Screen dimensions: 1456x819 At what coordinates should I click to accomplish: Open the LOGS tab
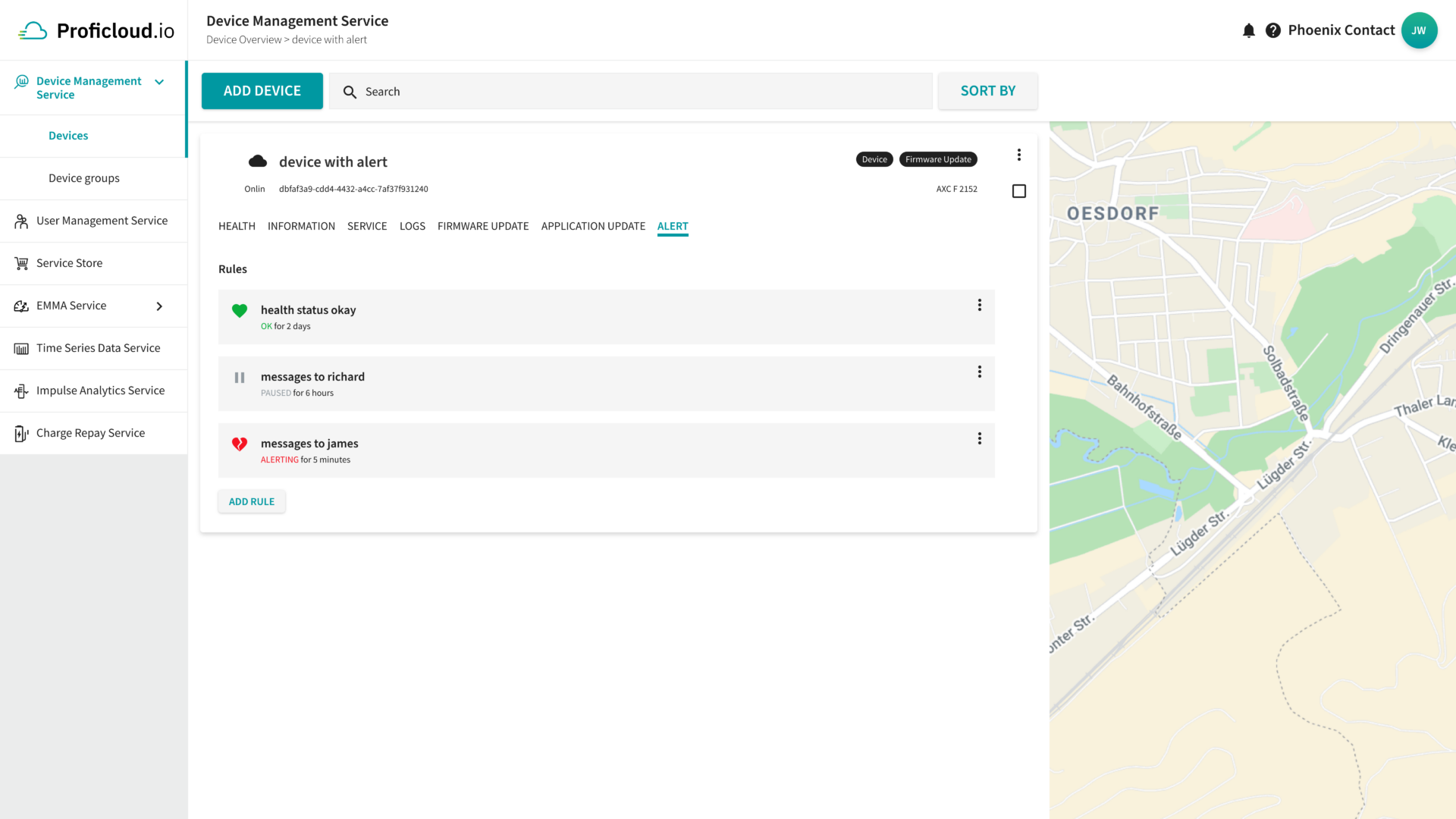(x=412, y=226)
